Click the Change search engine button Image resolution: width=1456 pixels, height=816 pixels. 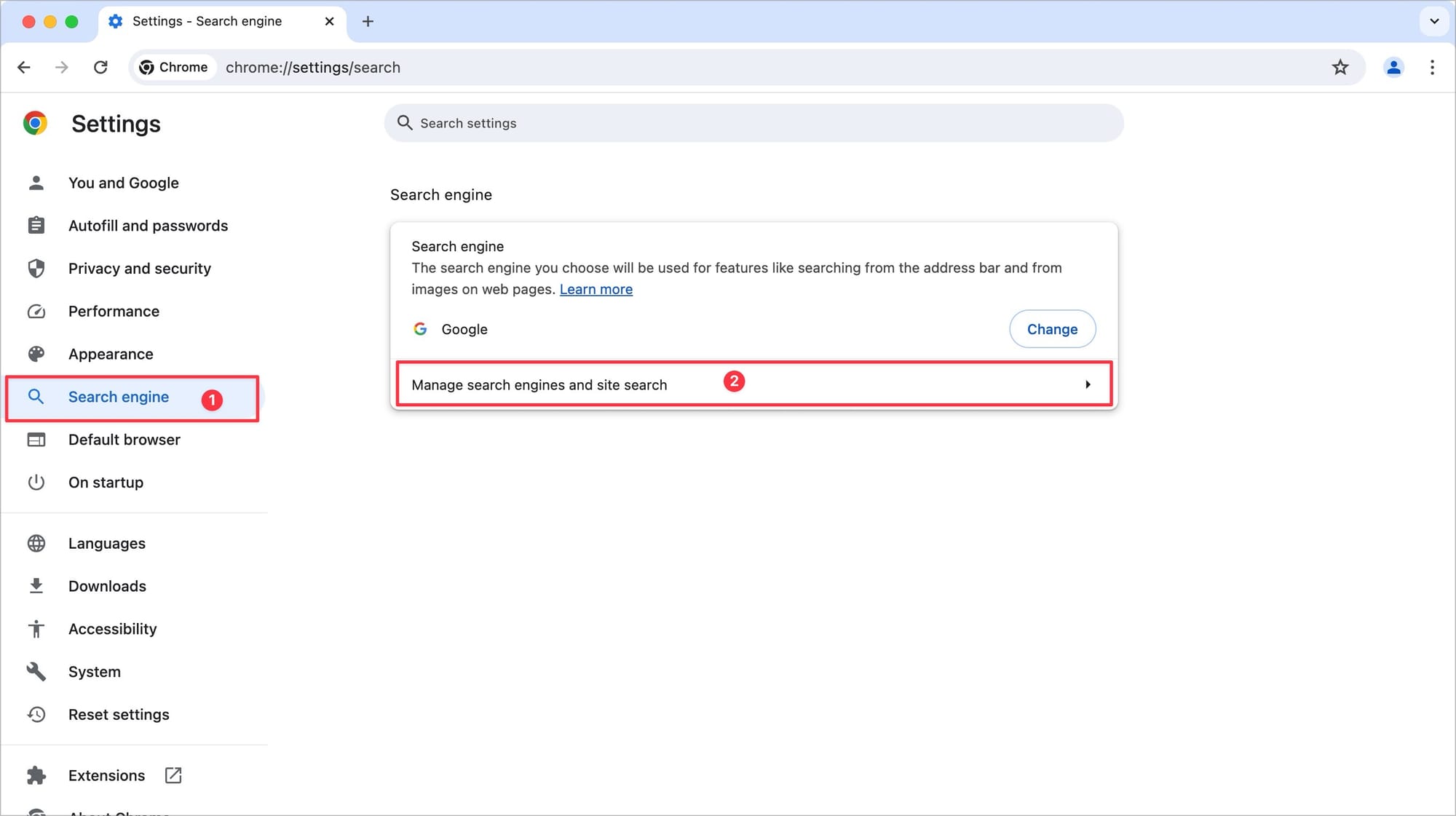click(1053, 329)
